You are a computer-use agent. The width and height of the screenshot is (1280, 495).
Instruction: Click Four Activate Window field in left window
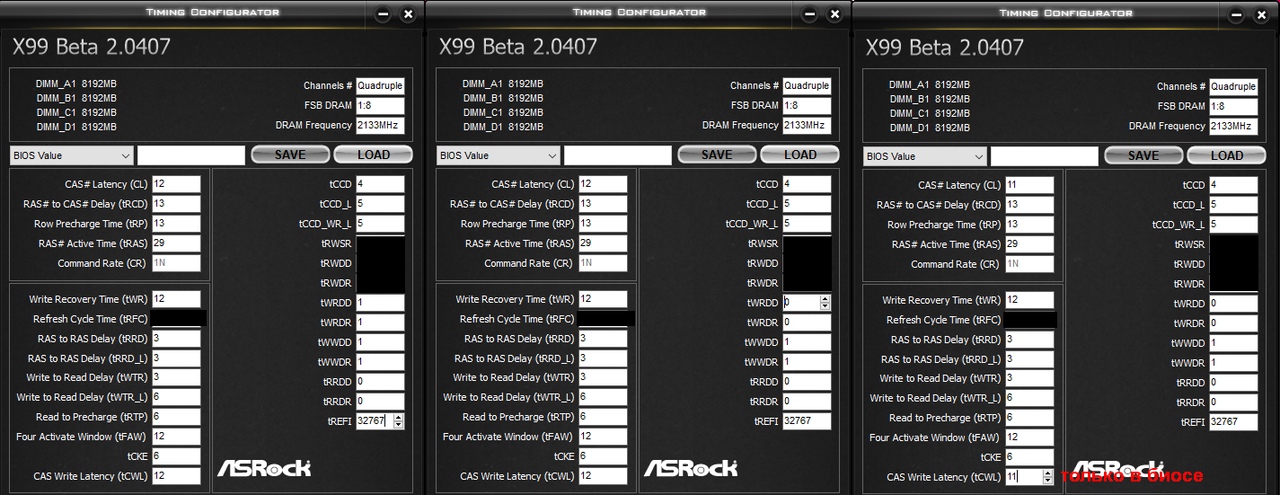pos(176,436)
